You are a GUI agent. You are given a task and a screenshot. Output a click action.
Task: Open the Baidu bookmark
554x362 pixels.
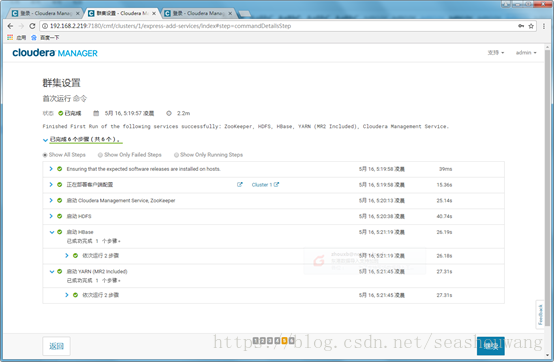(45, 37)
